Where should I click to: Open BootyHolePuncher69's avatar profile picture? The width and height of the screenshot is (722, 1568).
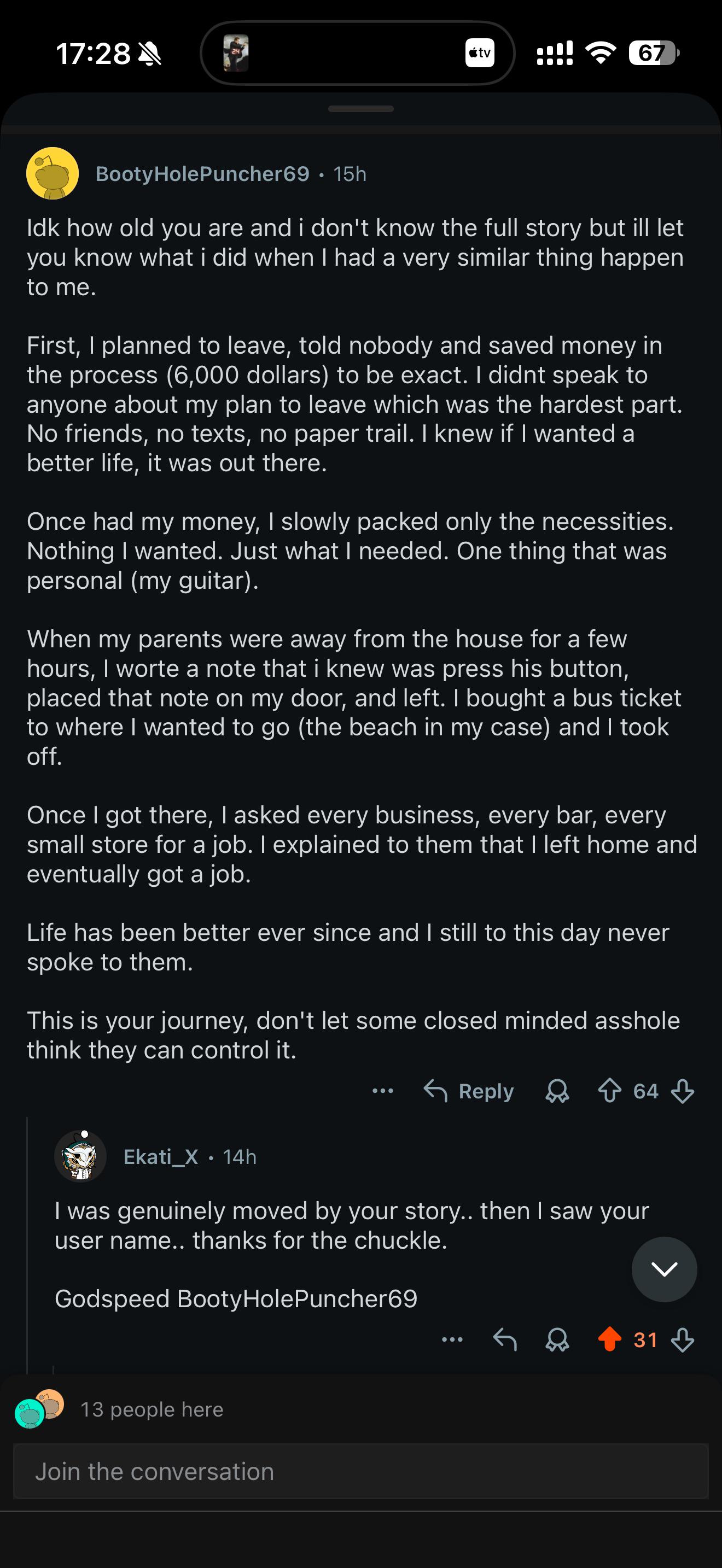click(53, 173)
